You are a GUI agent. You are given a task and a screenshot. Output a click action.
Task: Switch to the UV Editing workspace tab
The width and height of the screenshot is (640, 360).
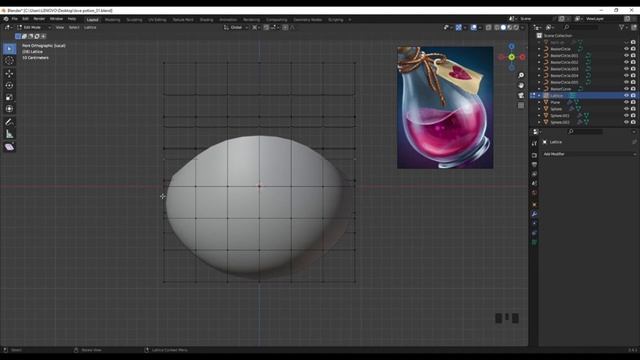pyautogui.click(x=157, y=20)
